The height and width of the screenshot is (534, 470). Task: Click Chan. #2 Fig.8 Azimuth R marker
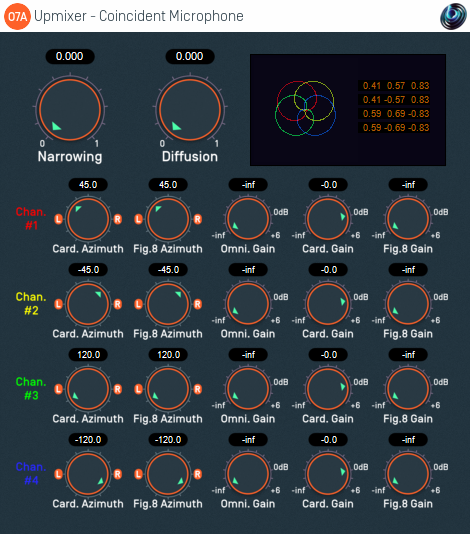click(x=198, y=304)
